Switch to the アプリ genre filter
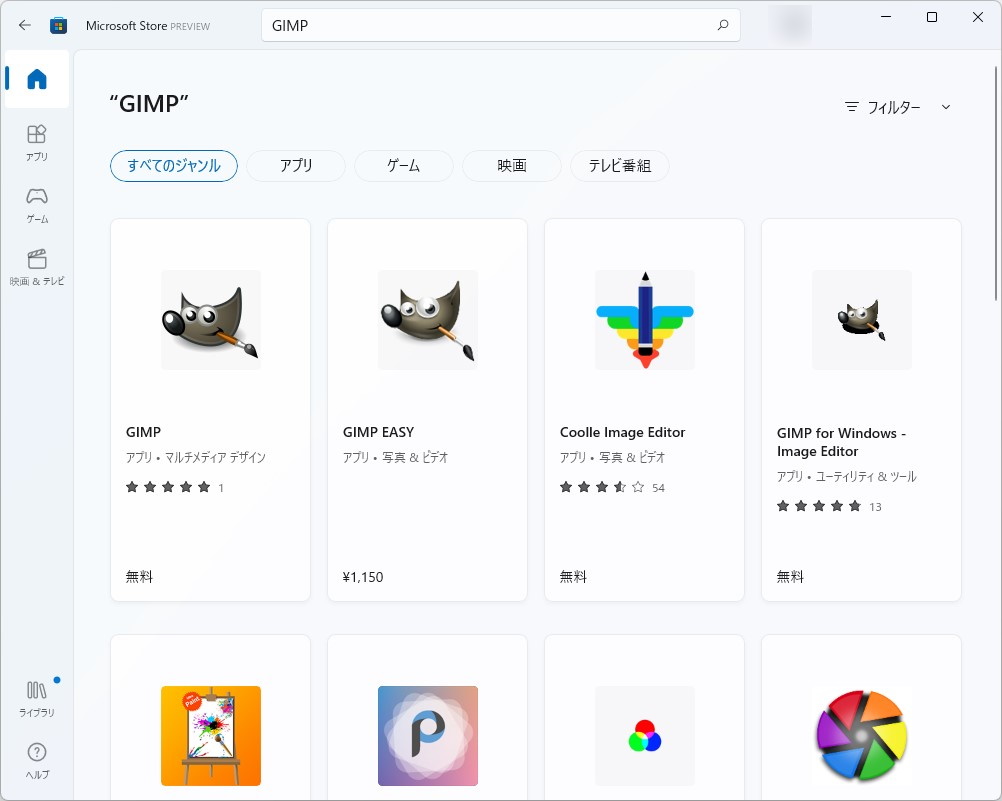1002x801 pixels. click(x=295, y=166)
